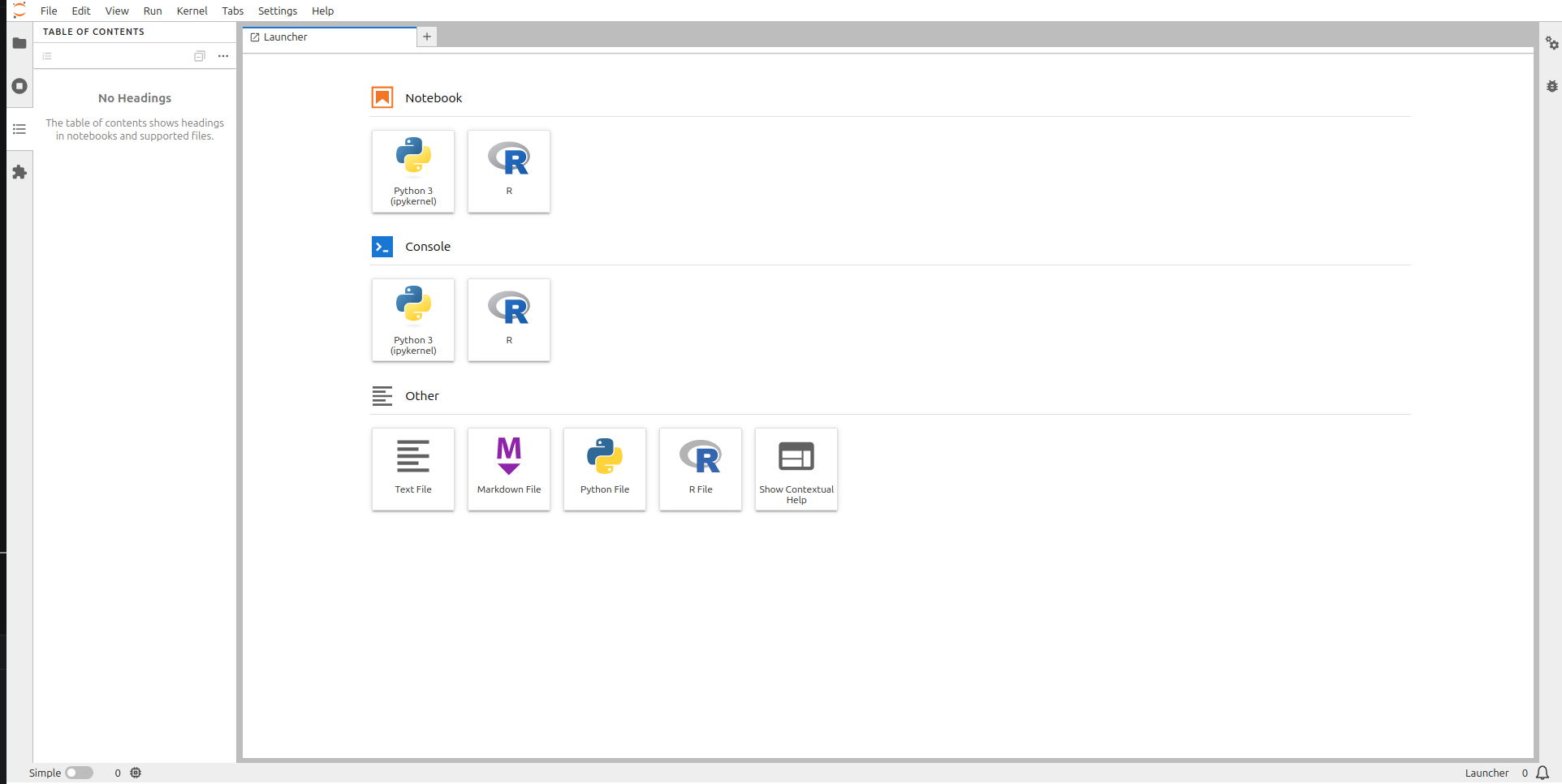Create a new Python File

pos(605,469)
